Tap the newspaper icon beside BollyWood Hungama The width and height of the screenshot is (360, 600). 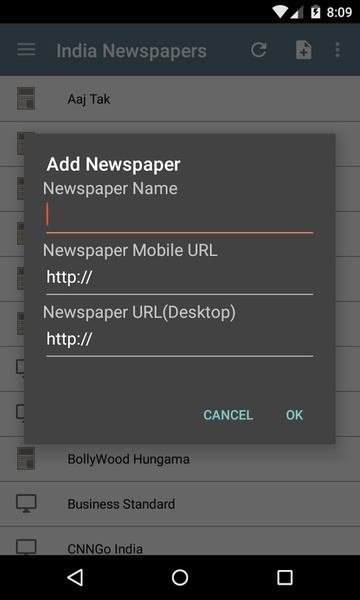[26, 458]
